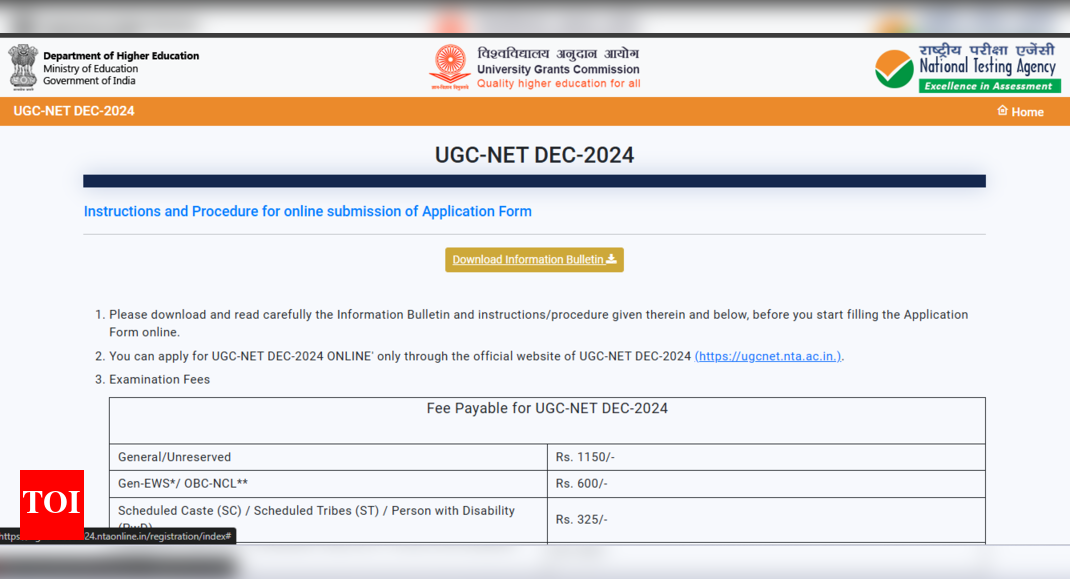Select the Rs. 600/- fee cell
Screen dimensions: 1070x579
pos(766,483)
